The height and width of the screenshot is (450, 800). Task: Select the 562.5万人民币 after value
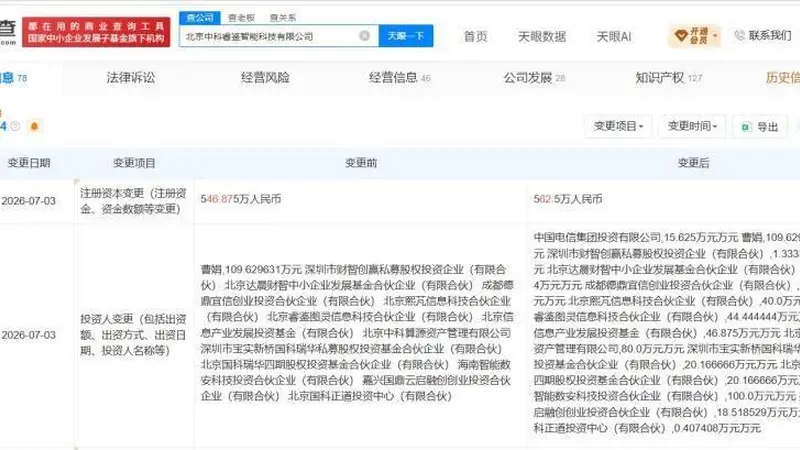coord(568,199)
